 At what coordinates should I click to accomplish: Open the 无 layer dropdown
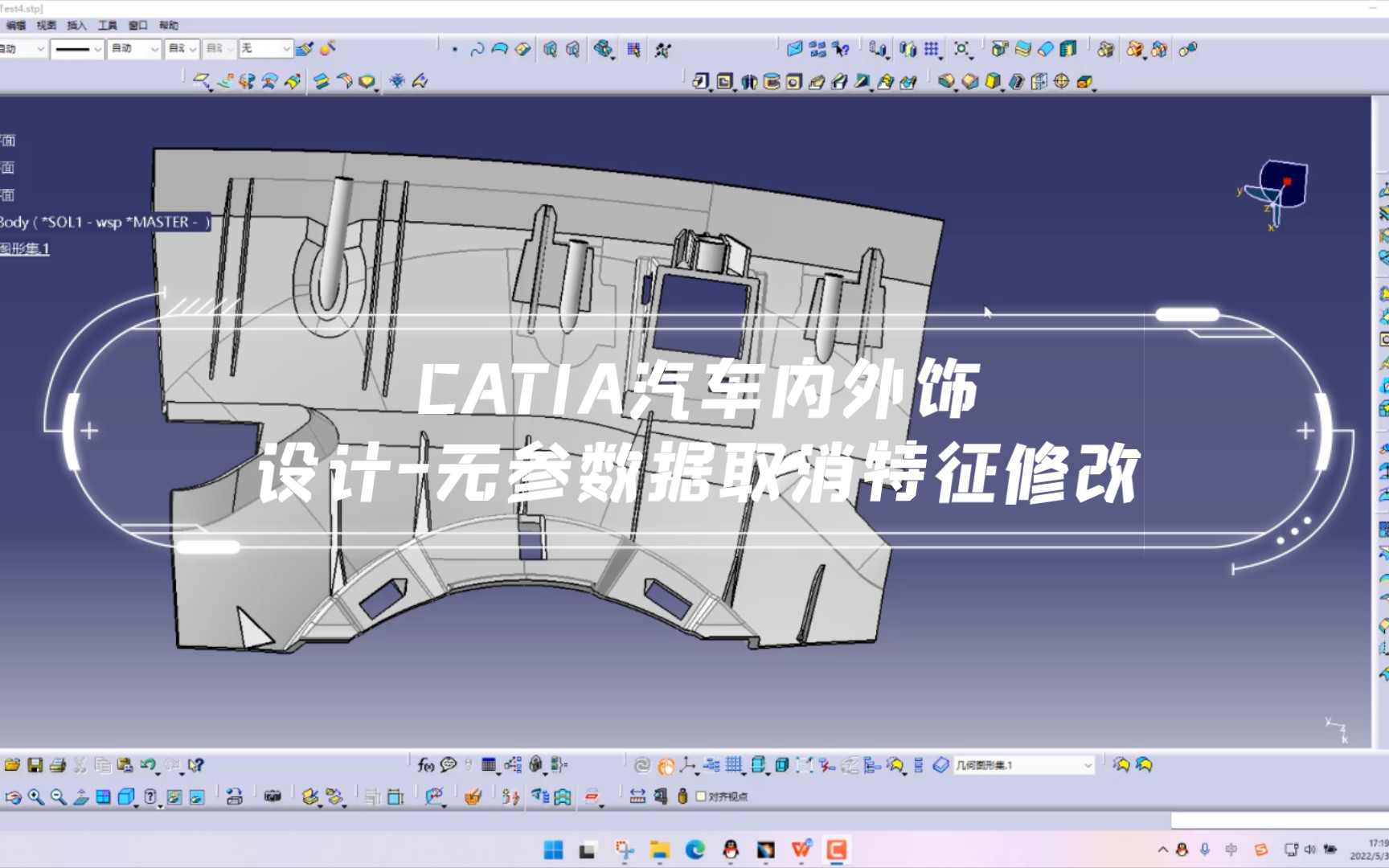265,49
